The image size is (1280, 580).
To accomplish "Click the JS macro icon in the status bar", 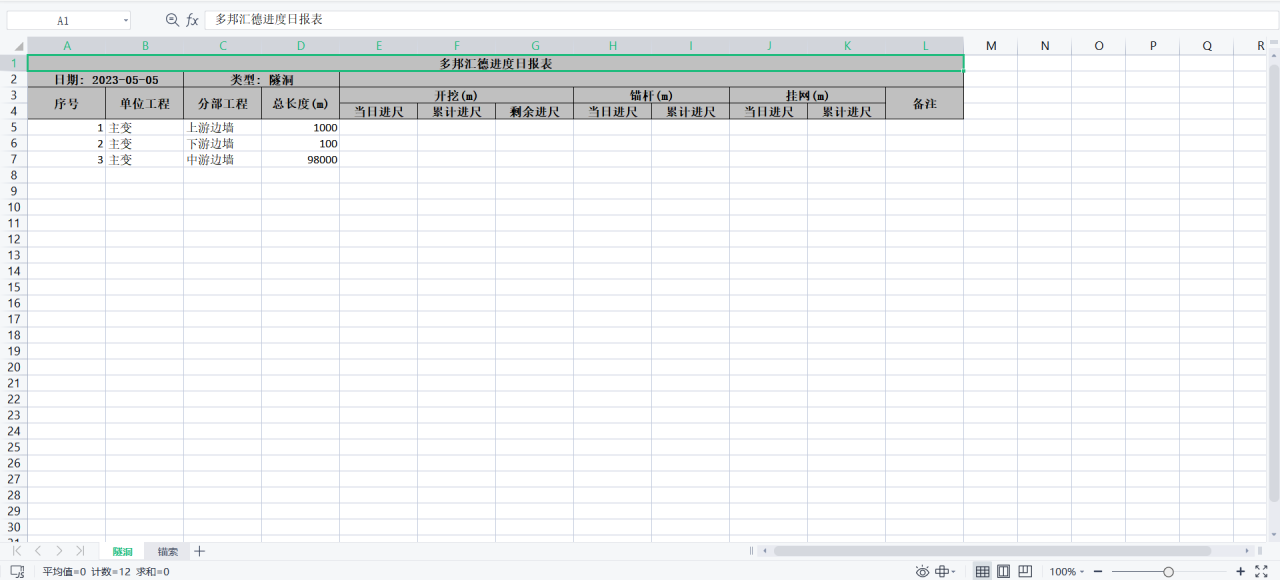I will pos(17,571).
